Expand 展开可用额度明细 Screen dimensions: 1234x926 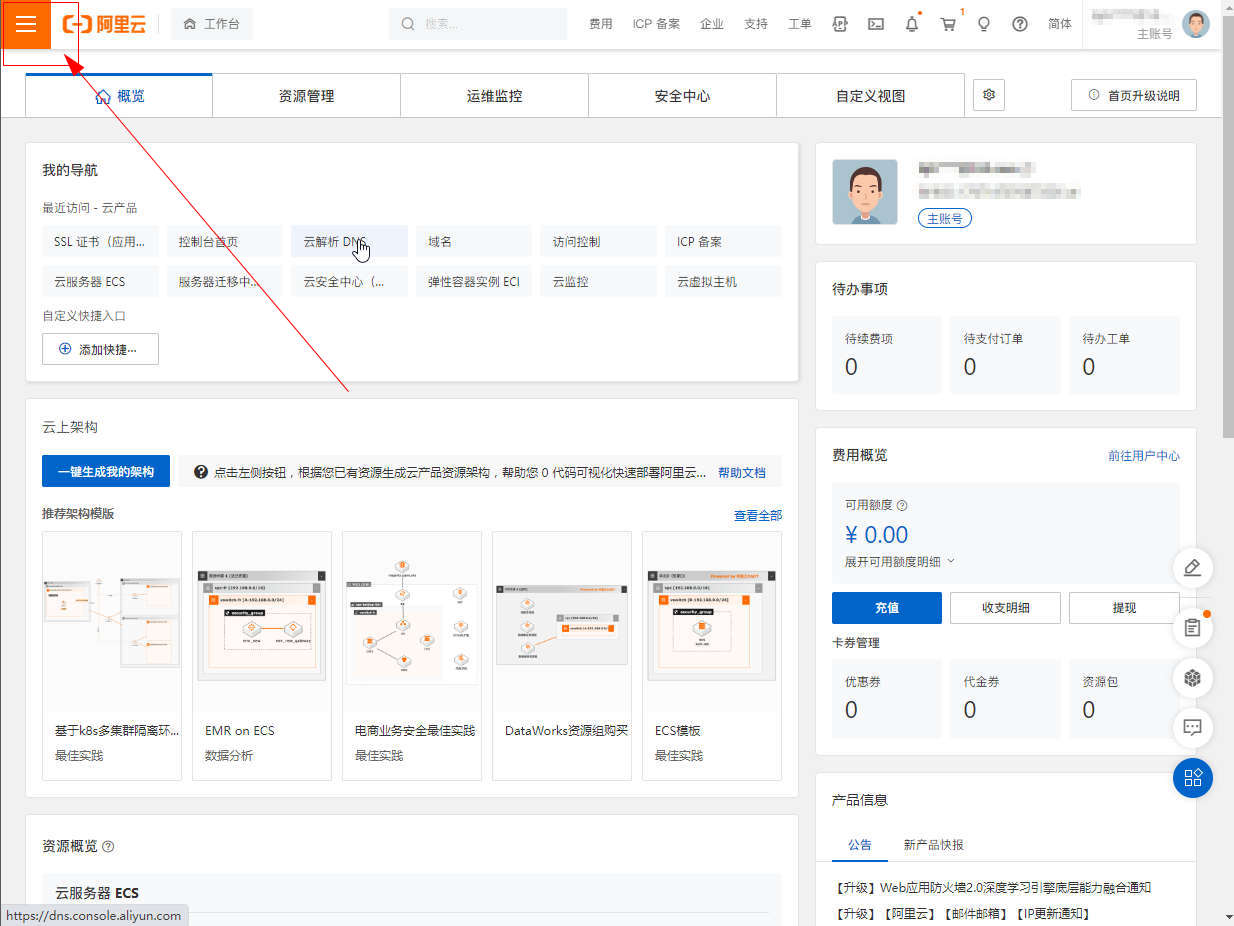tap(900, 561)
